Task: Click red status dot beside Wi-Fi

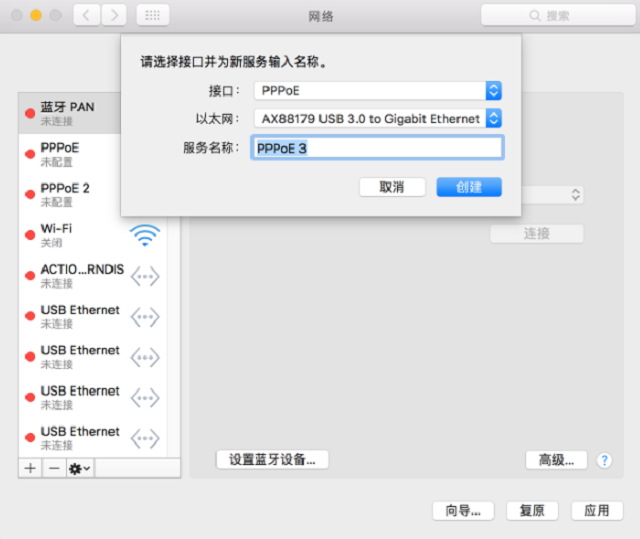Action: (x=30, y=235)
